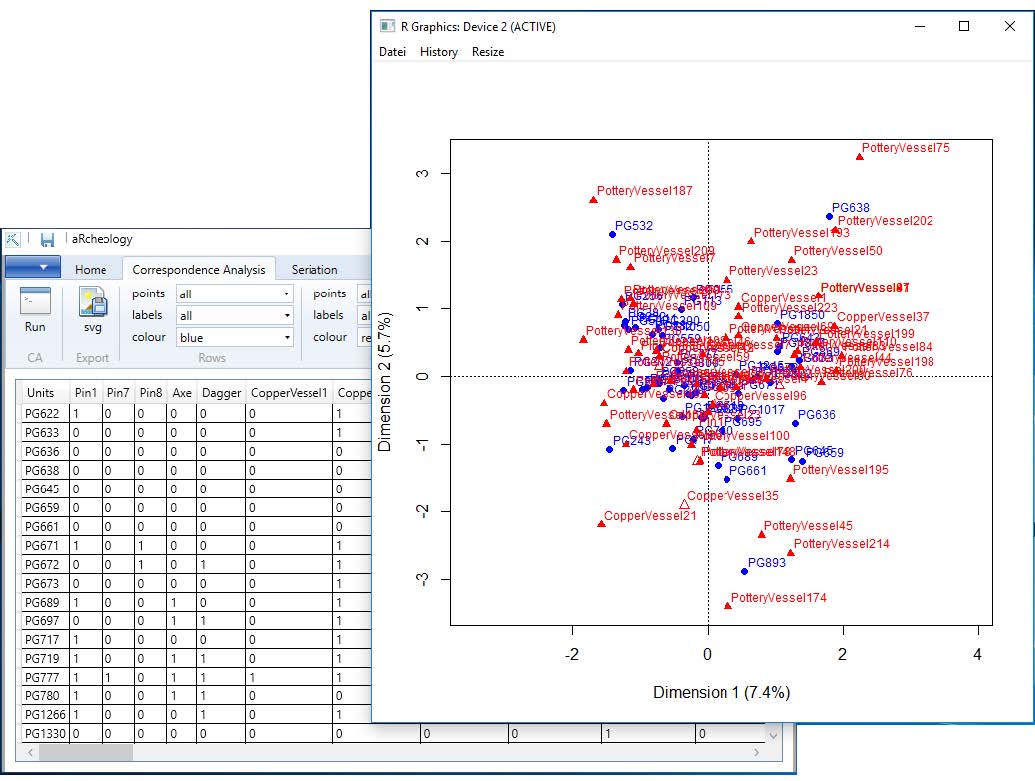Click the PotteryVessel174 label in the plot
The width and height of the screenshot is (1035, 781).
click(x=778, y=597)
